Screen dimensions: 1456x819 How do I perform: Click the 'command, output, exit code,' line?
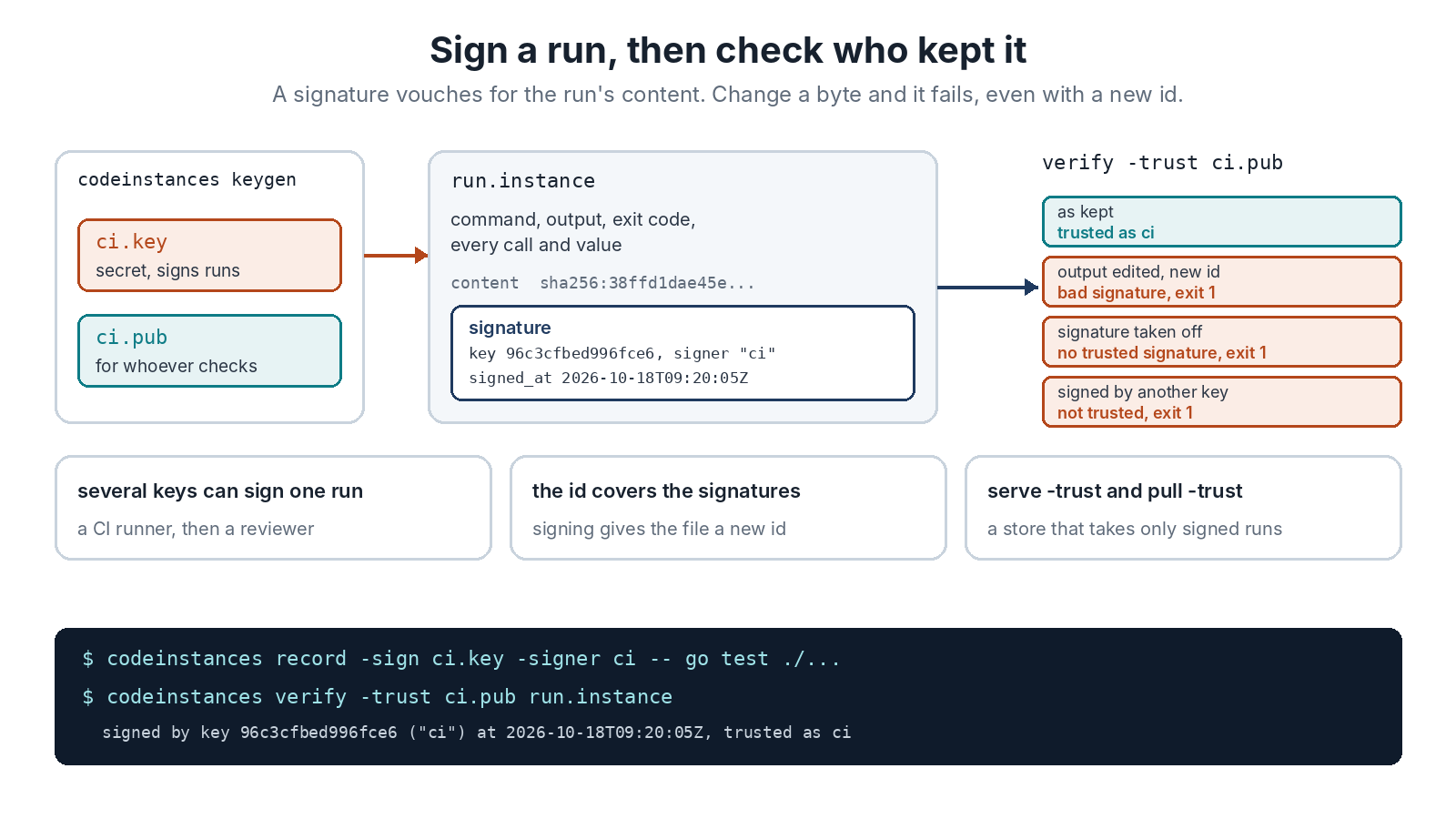573,219
